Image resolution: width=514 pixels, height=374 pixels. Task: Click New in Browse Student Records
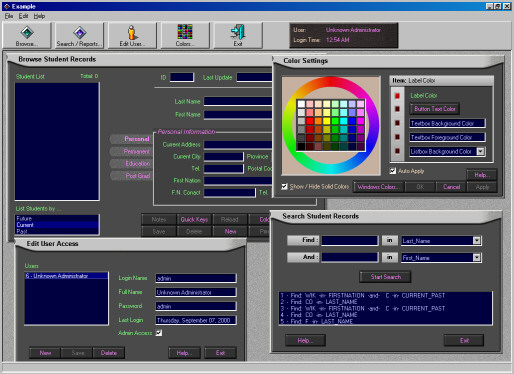(230, 231)
